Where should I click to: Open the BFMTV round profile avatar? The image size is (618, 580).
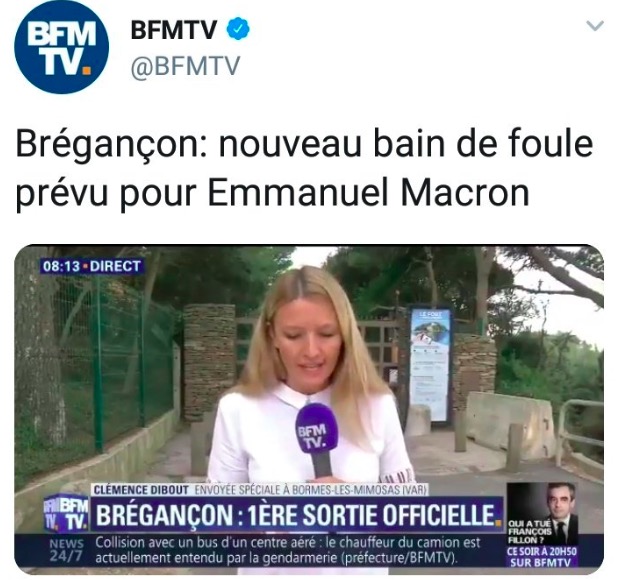(61, 46)
